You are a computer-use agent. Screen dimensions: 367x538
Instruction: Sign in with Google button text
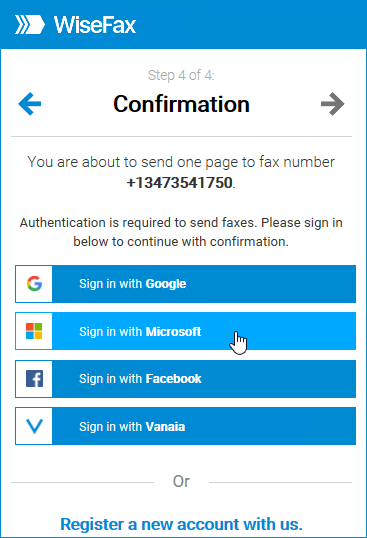133,284
